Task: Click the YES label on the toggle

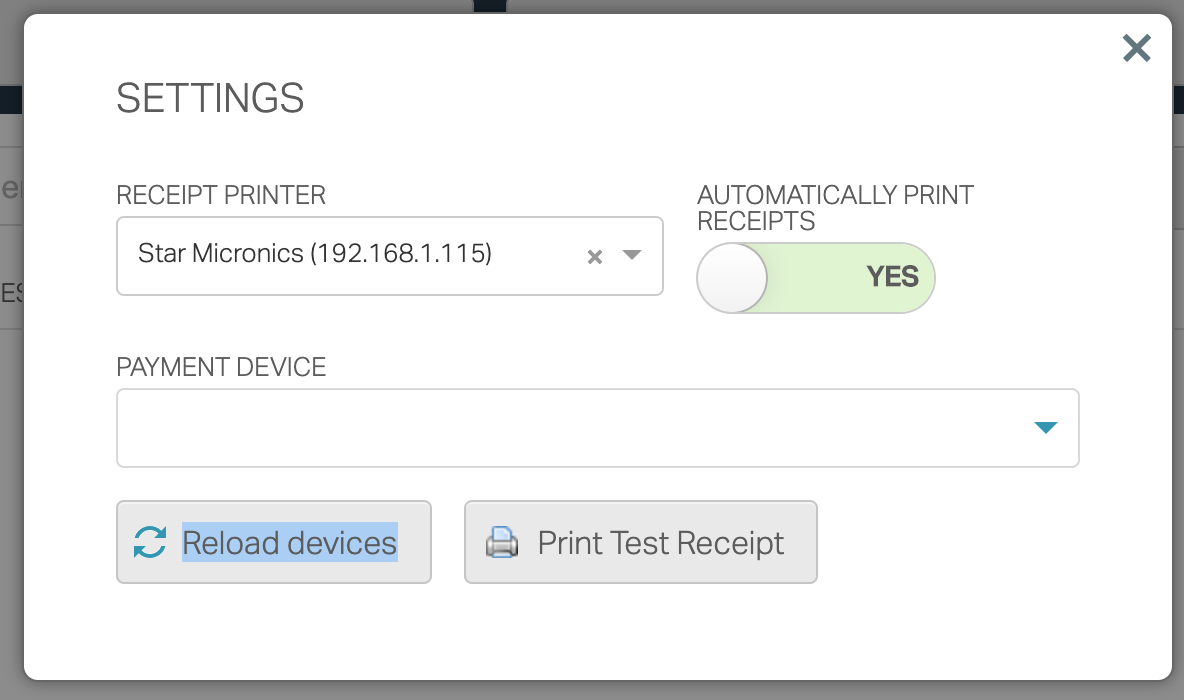Action: [x=893, y=277]
